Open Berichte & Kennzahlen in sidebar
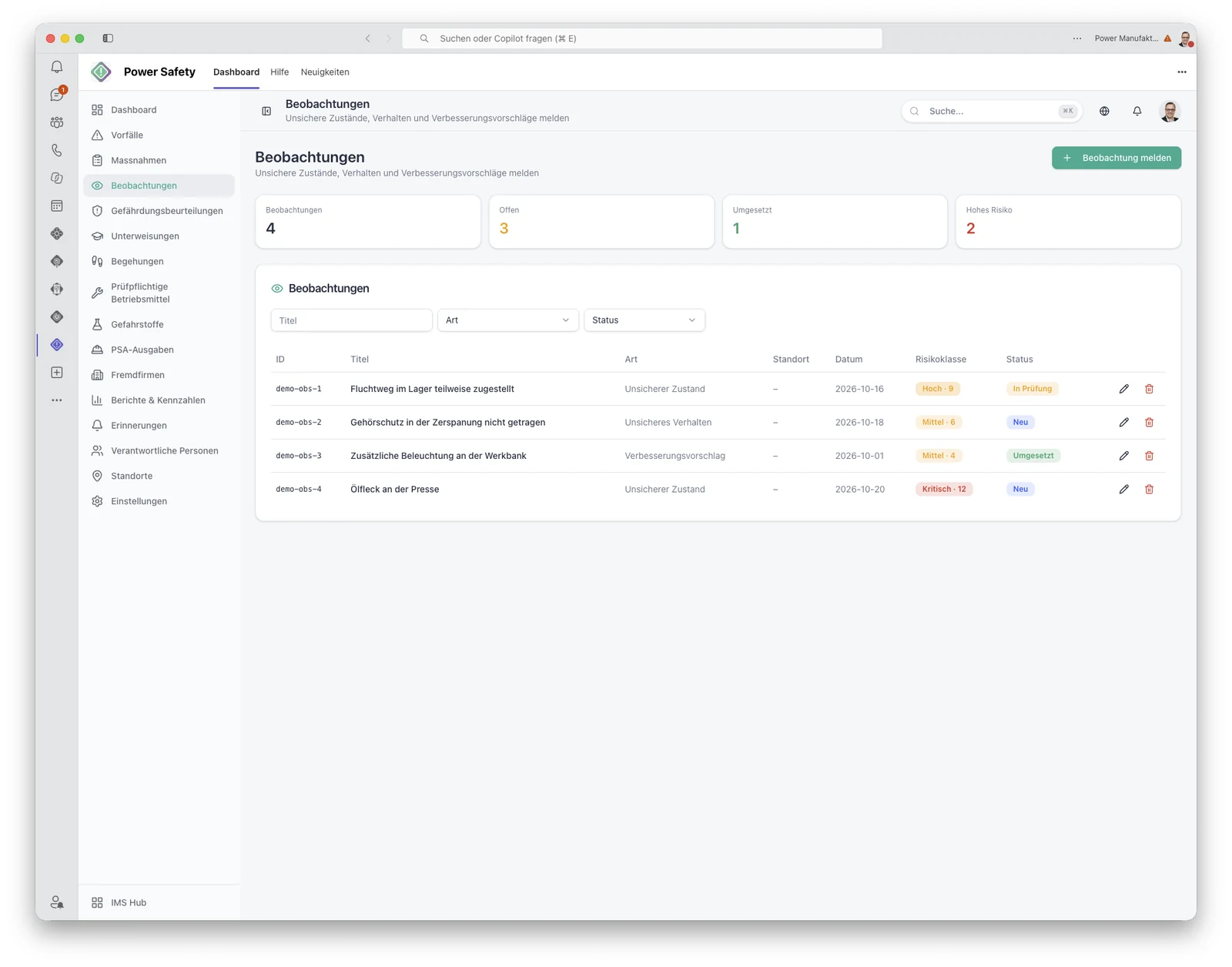1232x967 pixels. point(159,400)
